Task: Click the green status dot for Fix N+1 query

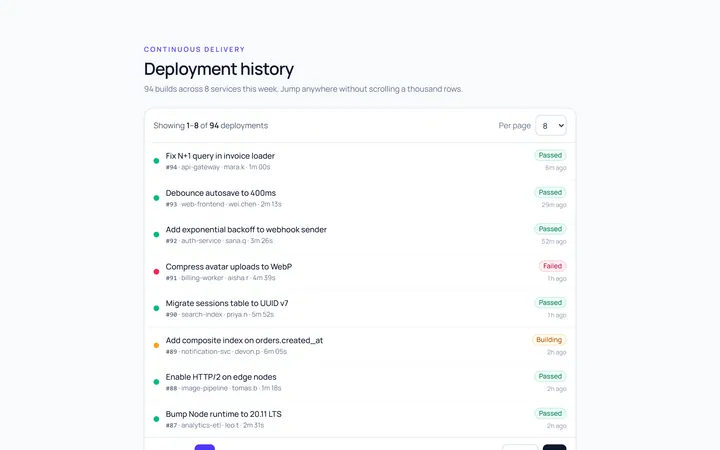Action: (x=156, y=161)
